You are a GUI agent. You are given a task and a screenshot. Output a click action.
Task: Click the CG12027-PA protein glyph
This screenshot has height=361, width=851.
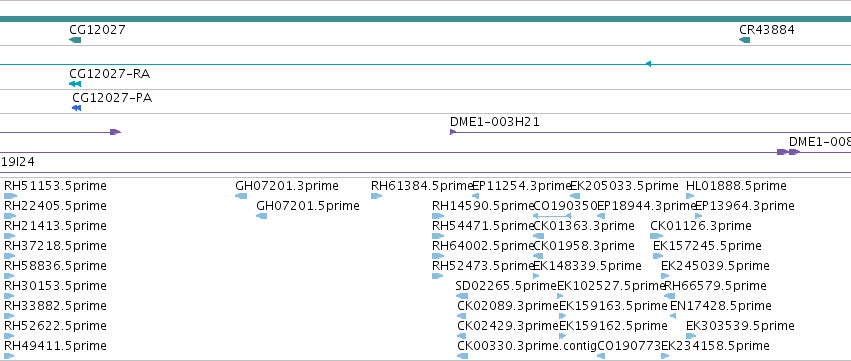pos(77,108)
